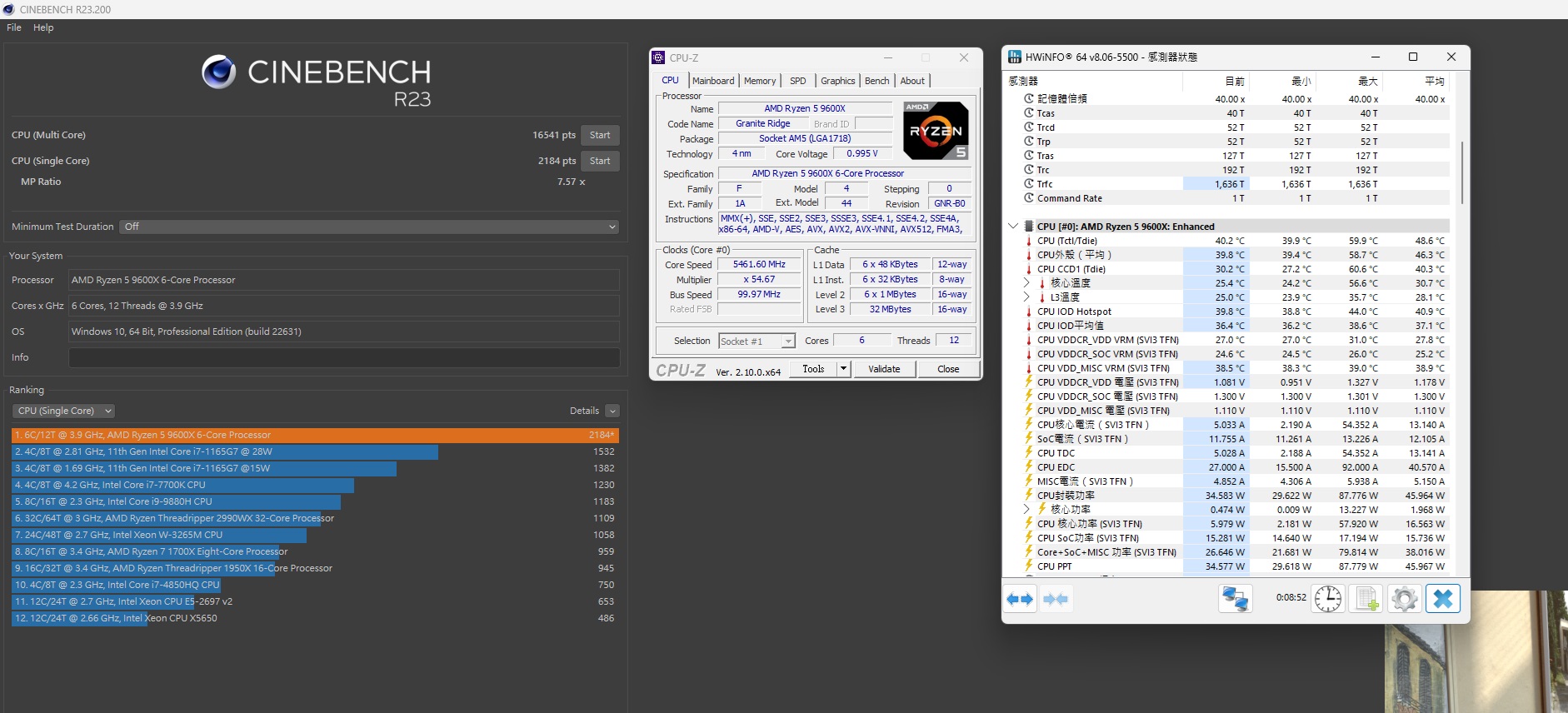
Task: Click the 平均 column header in HWiNFO
Action: click(x=1416, y=81)
